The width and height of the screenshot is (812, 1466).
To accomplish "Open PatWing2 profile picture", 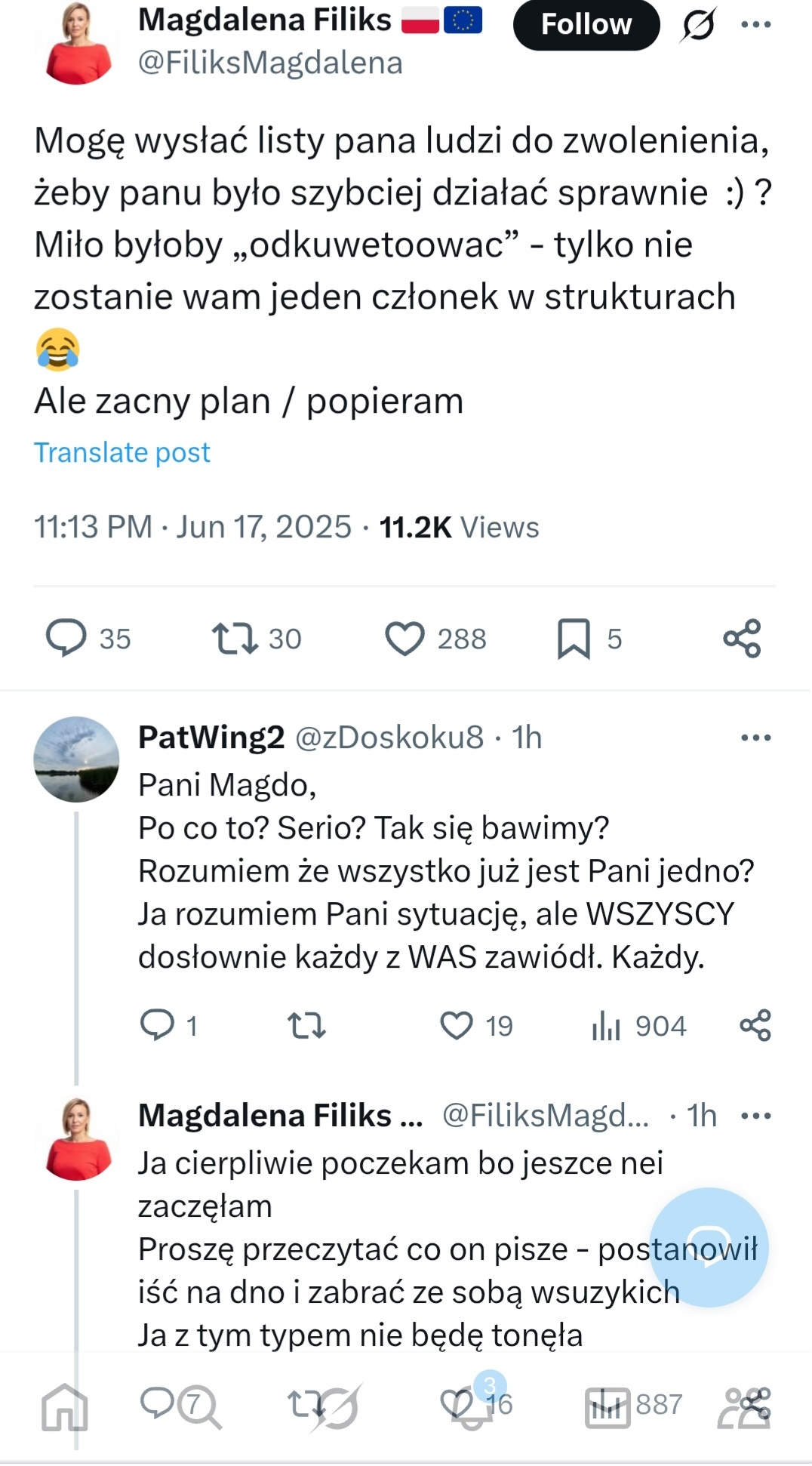I will tap(76, 759).
